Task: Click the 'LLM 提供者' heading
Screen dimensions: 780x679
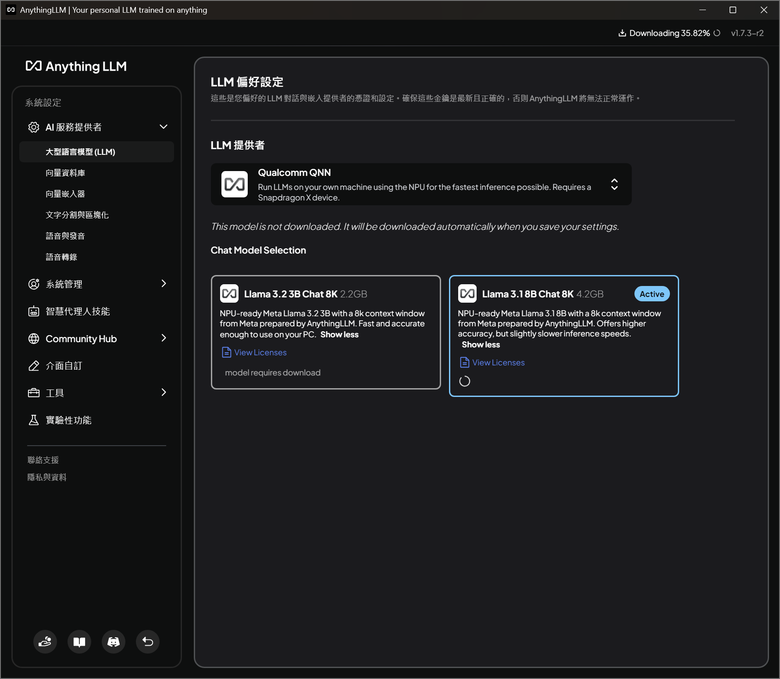Action: click(238, 145)
